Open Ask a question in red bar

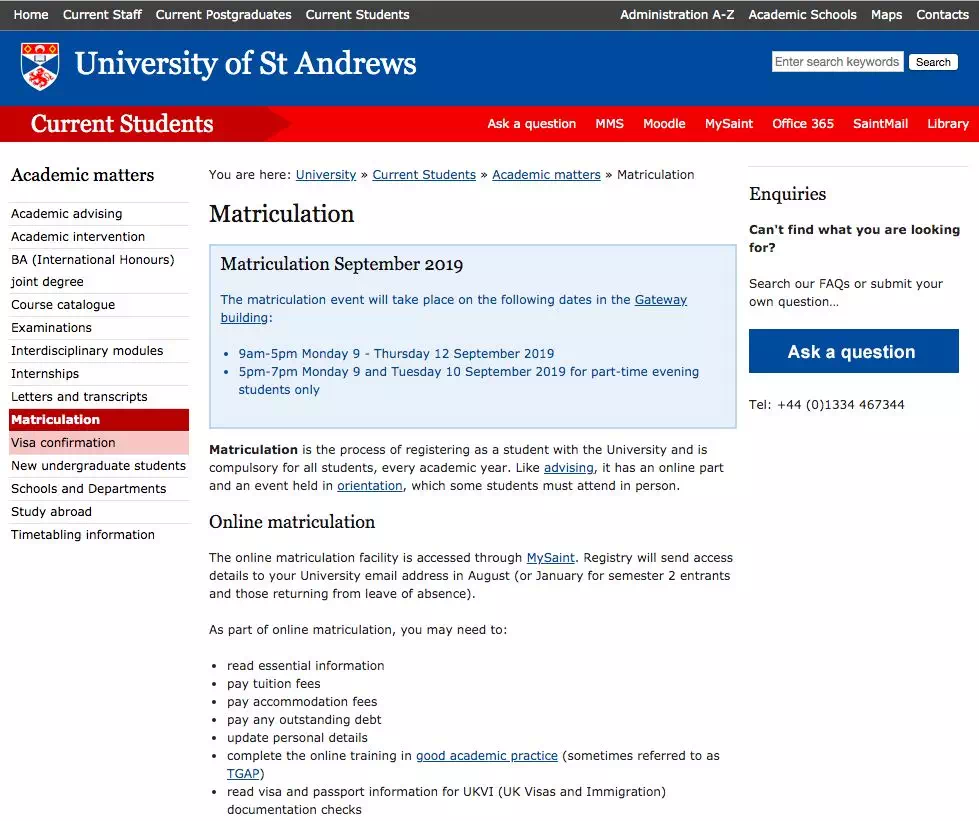click(531, 124)
